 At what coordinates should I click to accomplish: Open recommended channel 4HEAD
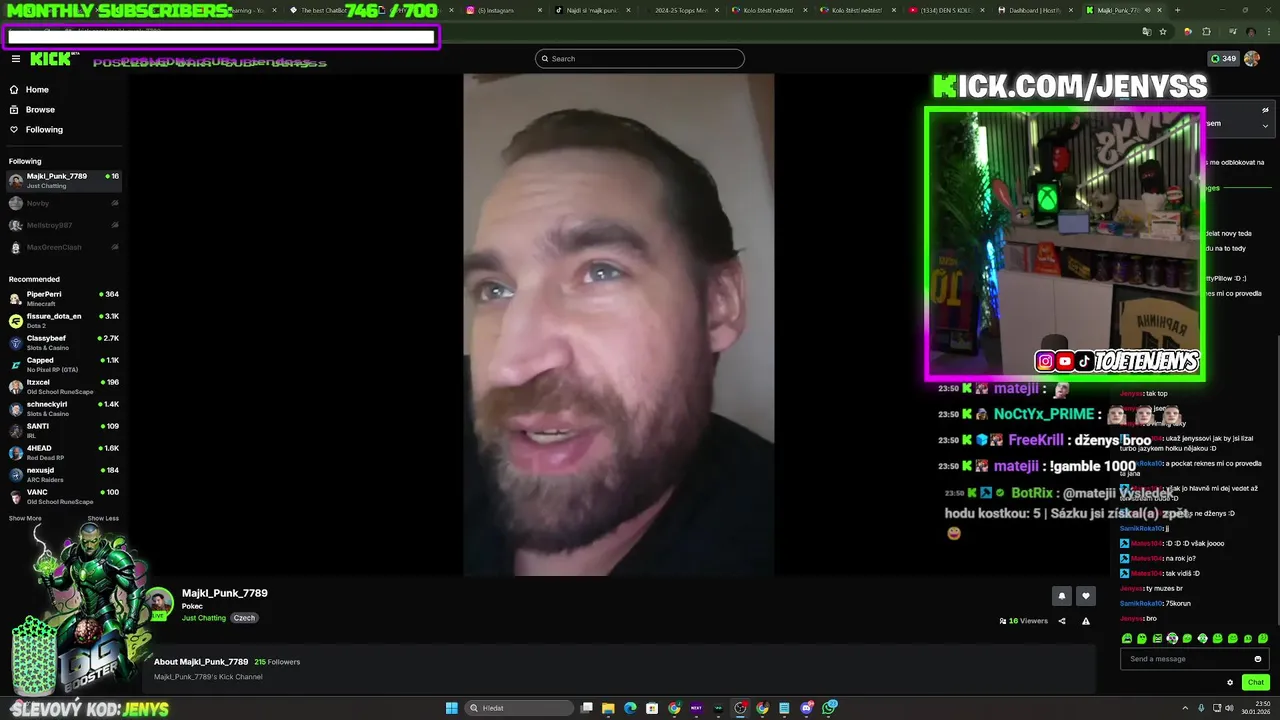click(x=64, y=452)
